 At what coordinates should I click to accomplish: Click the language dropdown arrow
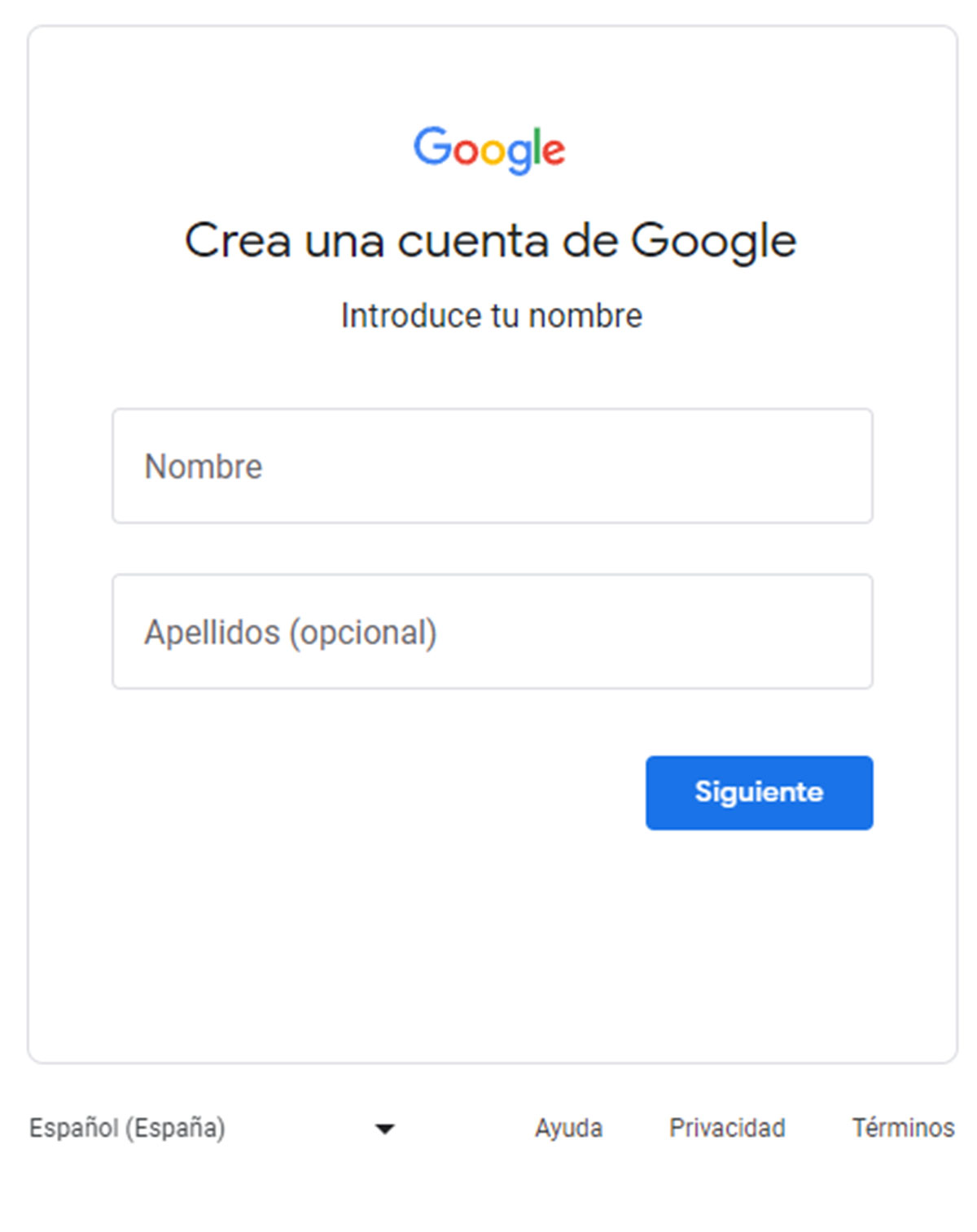tap(384, 1129)
